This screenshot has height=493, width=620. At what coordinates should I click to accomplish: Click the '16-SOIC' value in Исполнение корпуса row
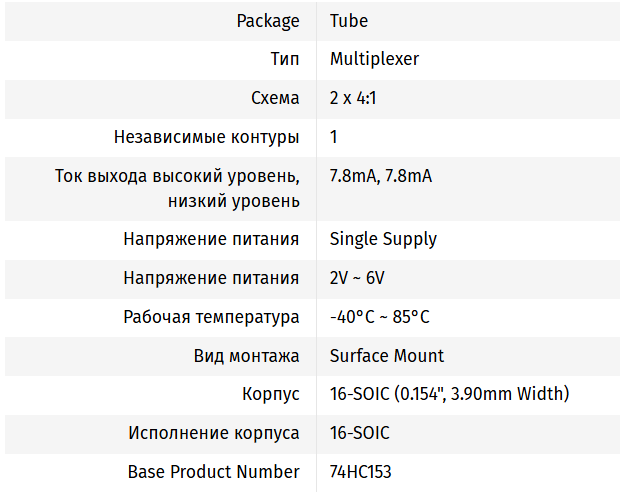click(x=359, y=433)
